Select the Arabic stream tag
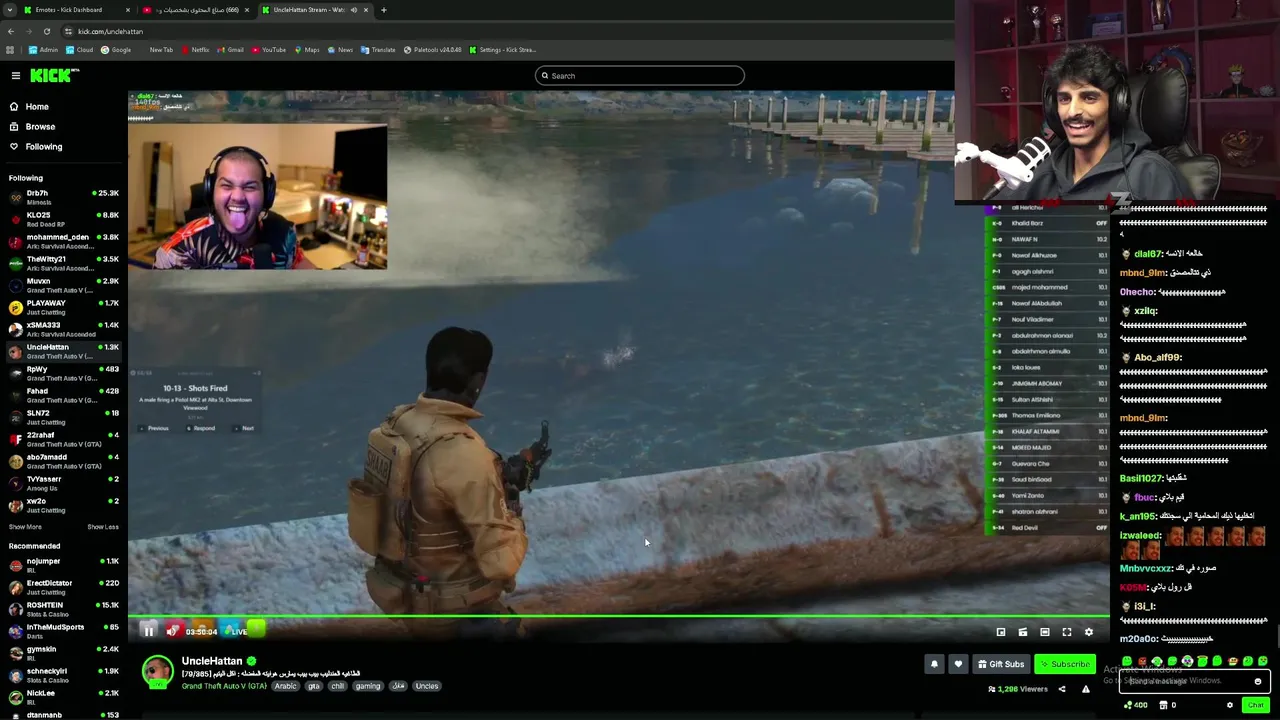Screen dimensions: 1280x720 tap(286, 686)
